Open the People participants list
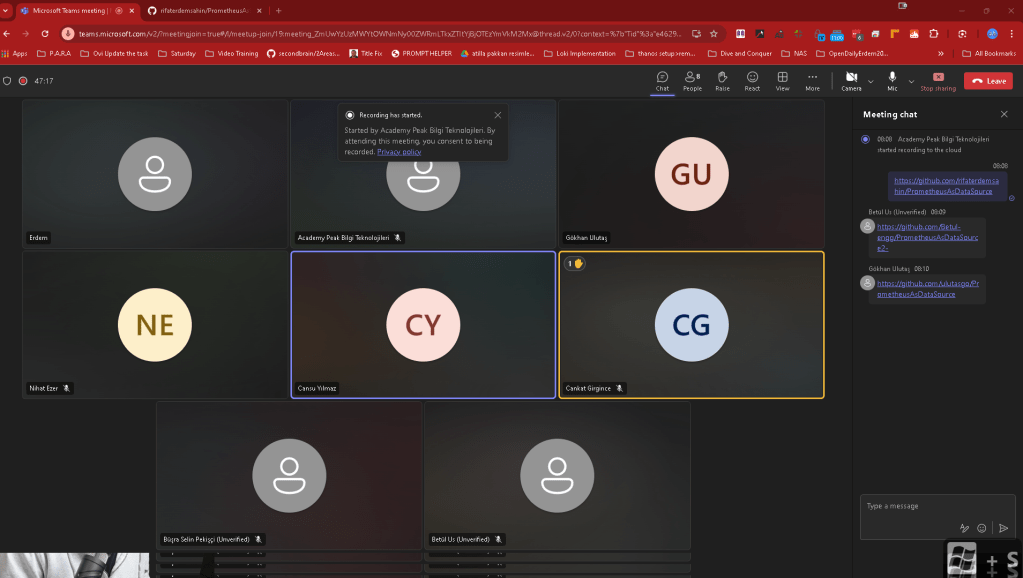 [x=692, y=81]
